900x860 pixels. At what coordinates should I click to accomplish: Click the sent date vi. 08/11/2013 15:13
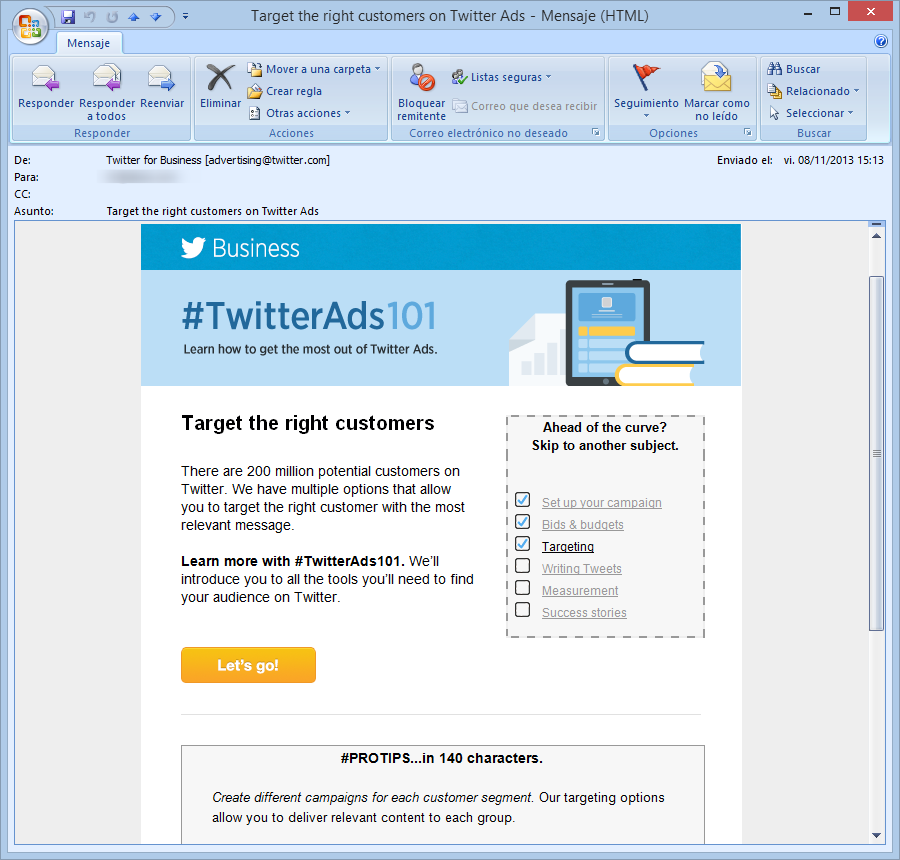(833, 160)
